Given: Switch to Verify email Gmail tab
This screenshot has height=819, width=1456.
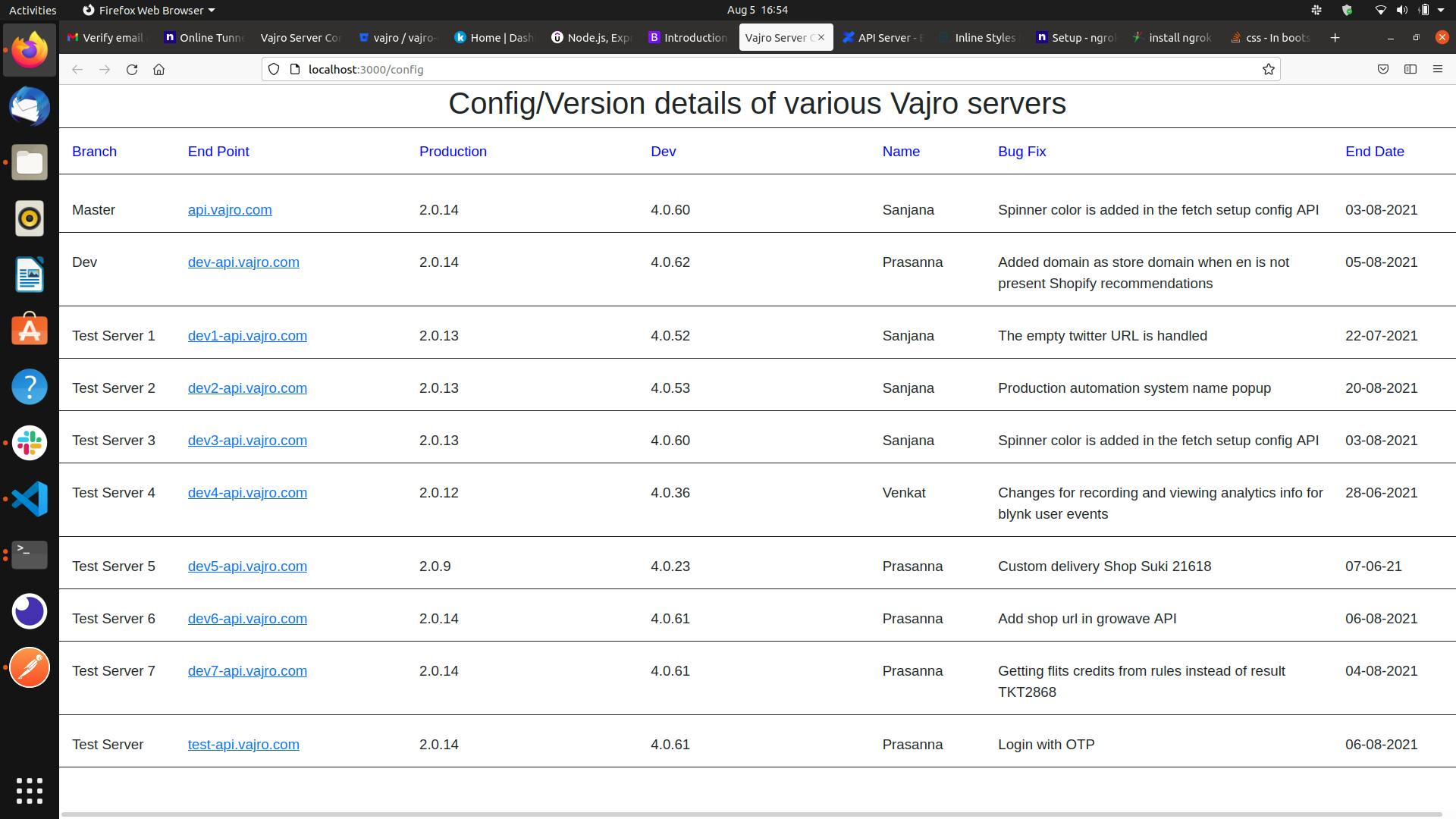Looking at the screenshot, I should tap(105, 37).
